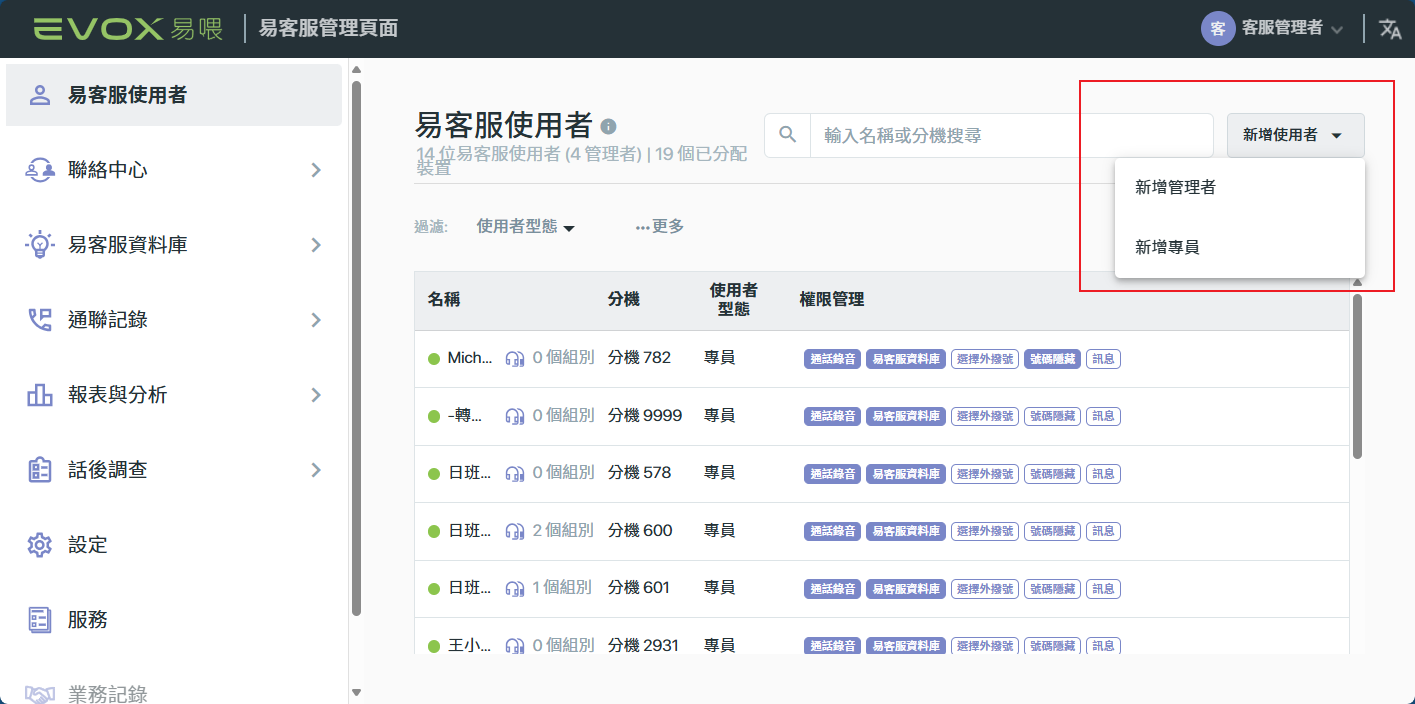Open 設定 gear icon in sidebar
The image size is (1415, 704).
pos(40,545)
